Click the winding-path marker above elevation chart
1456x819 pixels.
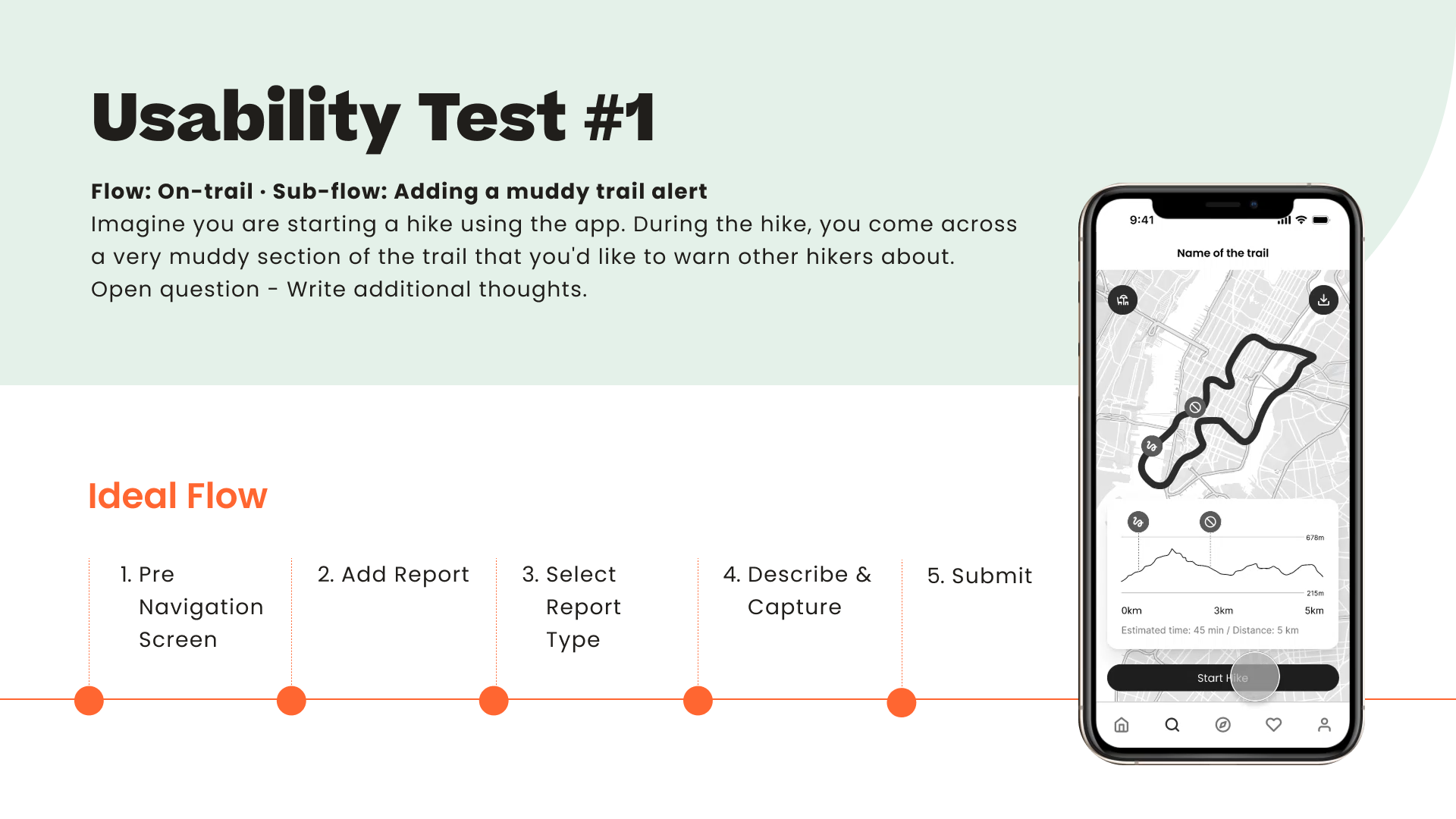tap(1137, 522)
